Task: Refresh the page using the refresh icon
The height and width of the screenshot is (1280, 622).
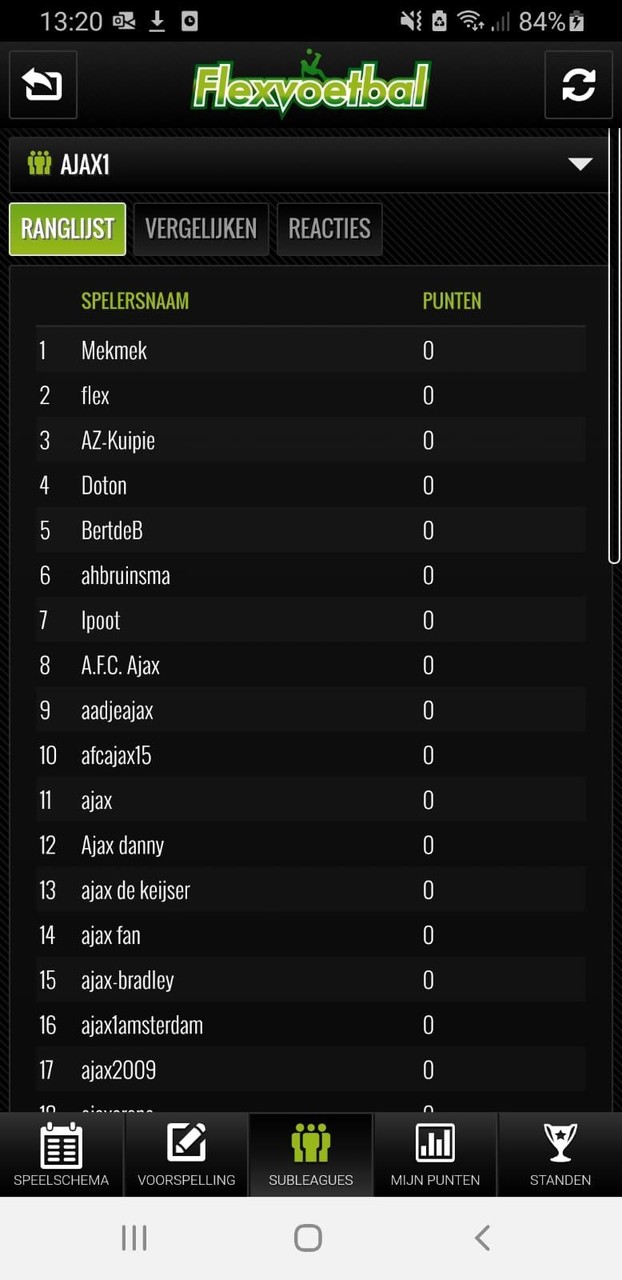Action: pos(579,85)
